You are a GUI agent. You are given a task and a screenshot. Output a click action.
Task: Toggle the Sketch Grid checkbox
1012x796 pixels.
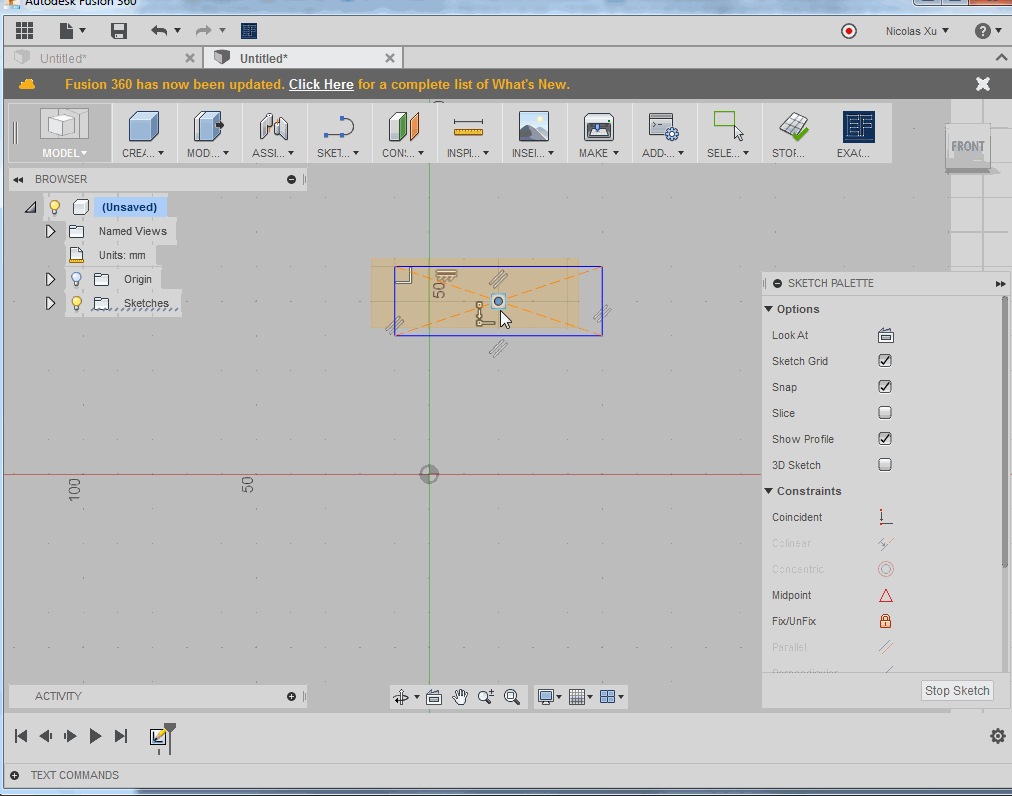click(885, 361)
